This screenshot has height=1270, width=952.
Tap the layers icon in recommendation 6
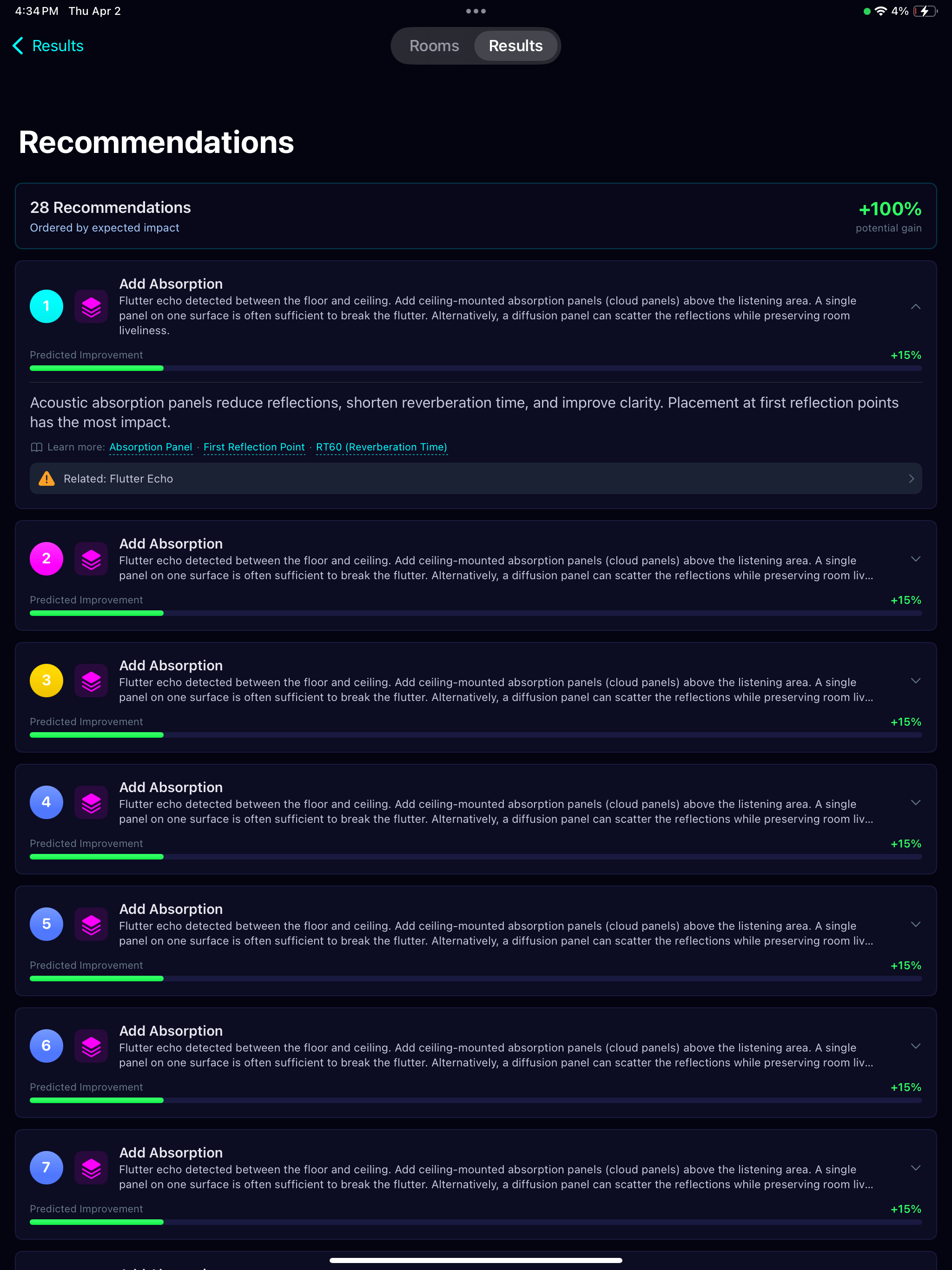(x=91, y=1046)
